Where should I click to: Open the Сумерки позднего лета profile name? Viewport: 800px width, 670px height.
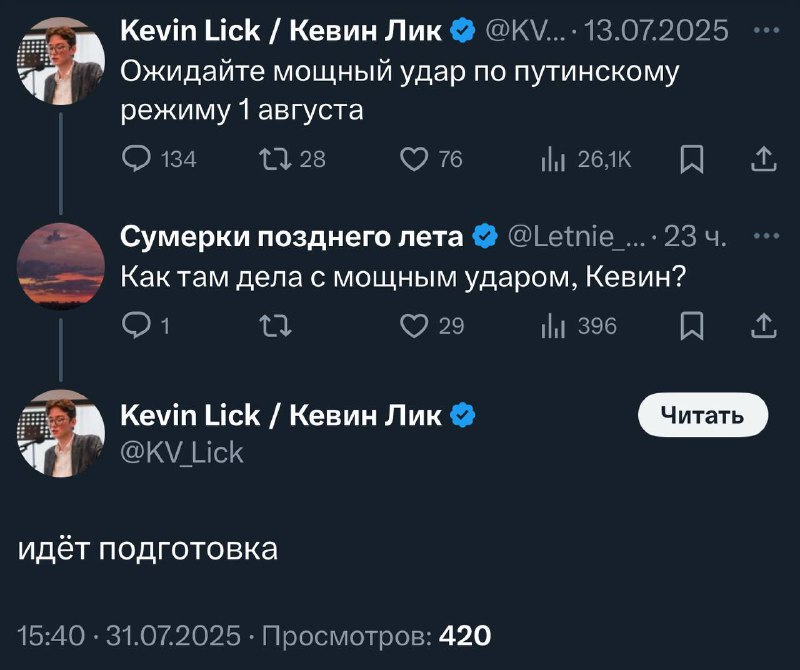pyautogui.click(x=292, y=237)
